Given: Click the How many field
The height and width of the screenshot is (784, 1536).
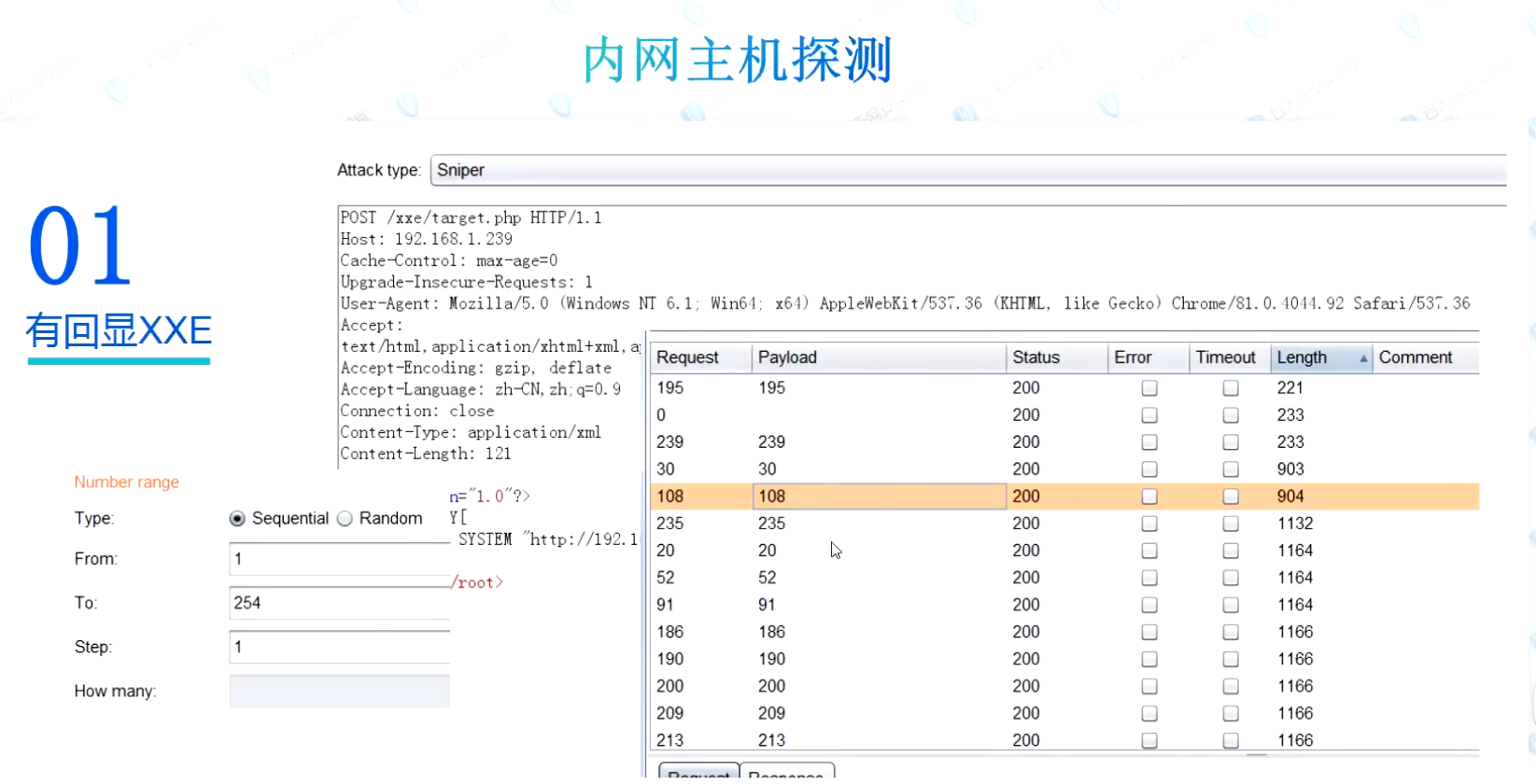Looking at the screenshot, I should tap(340, 691).
